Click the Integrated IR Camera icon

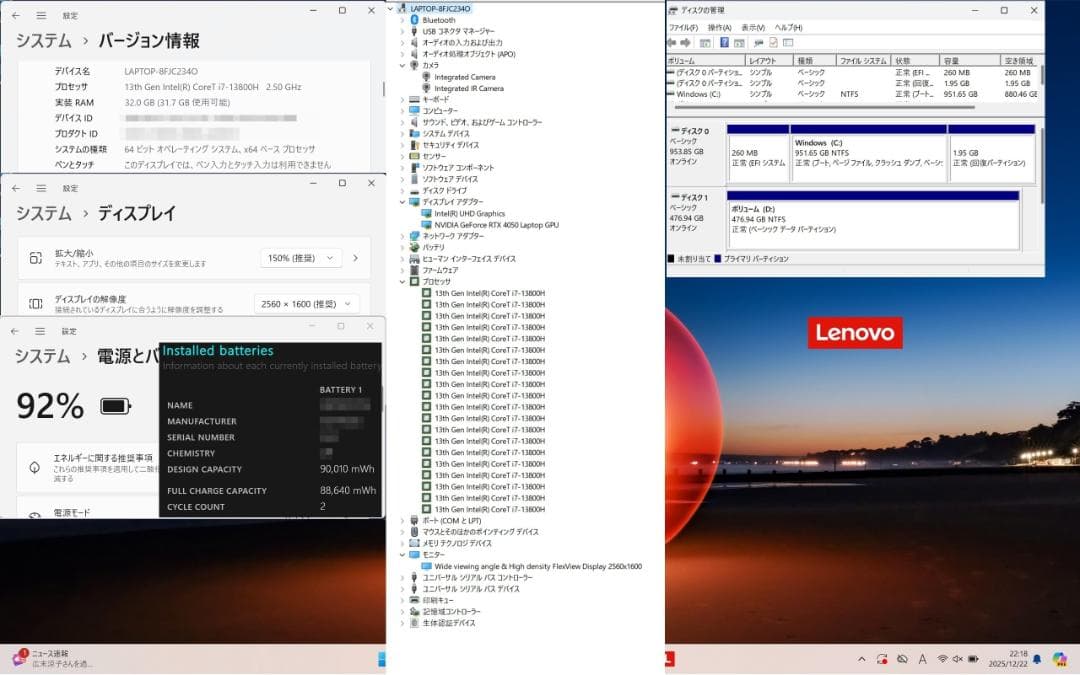tap(428, 87)
